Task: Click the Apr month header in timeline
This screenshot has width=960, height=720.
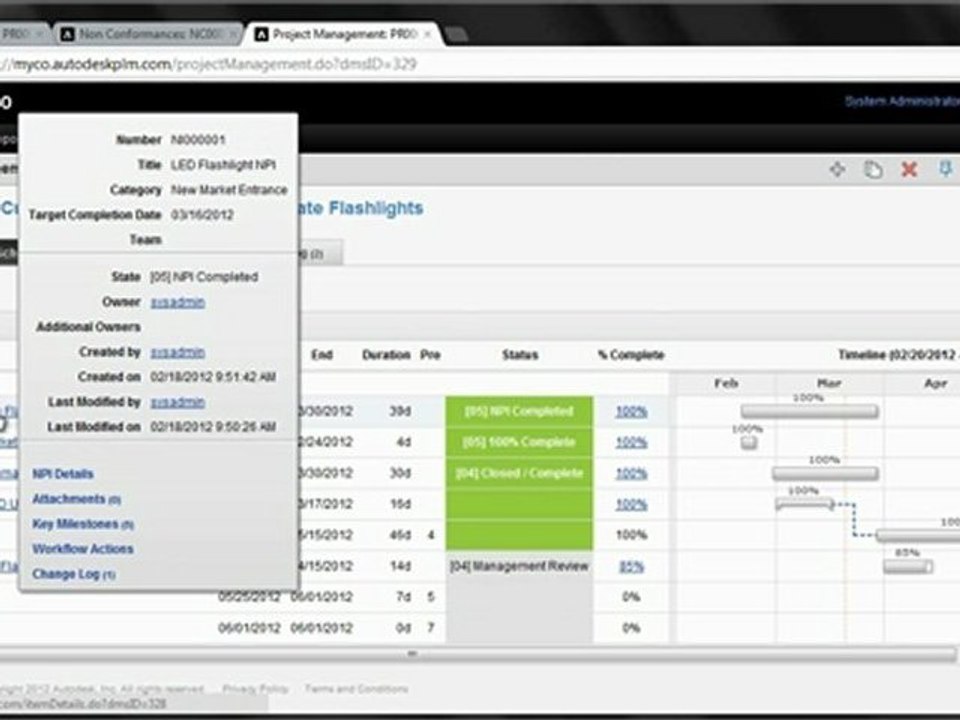Action: pyautogui.click(x=935, y=383)
